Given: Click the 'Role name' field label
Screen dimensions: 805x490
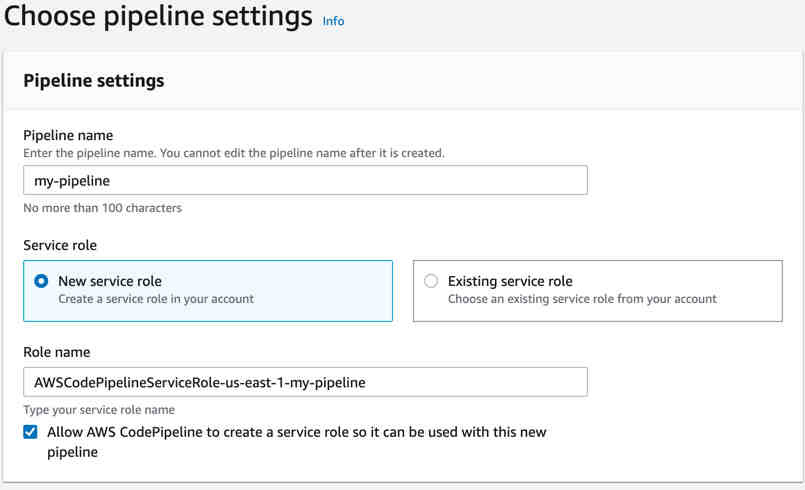Looking at the screenshot, I should pyautogui.click(x=57, y=351).
